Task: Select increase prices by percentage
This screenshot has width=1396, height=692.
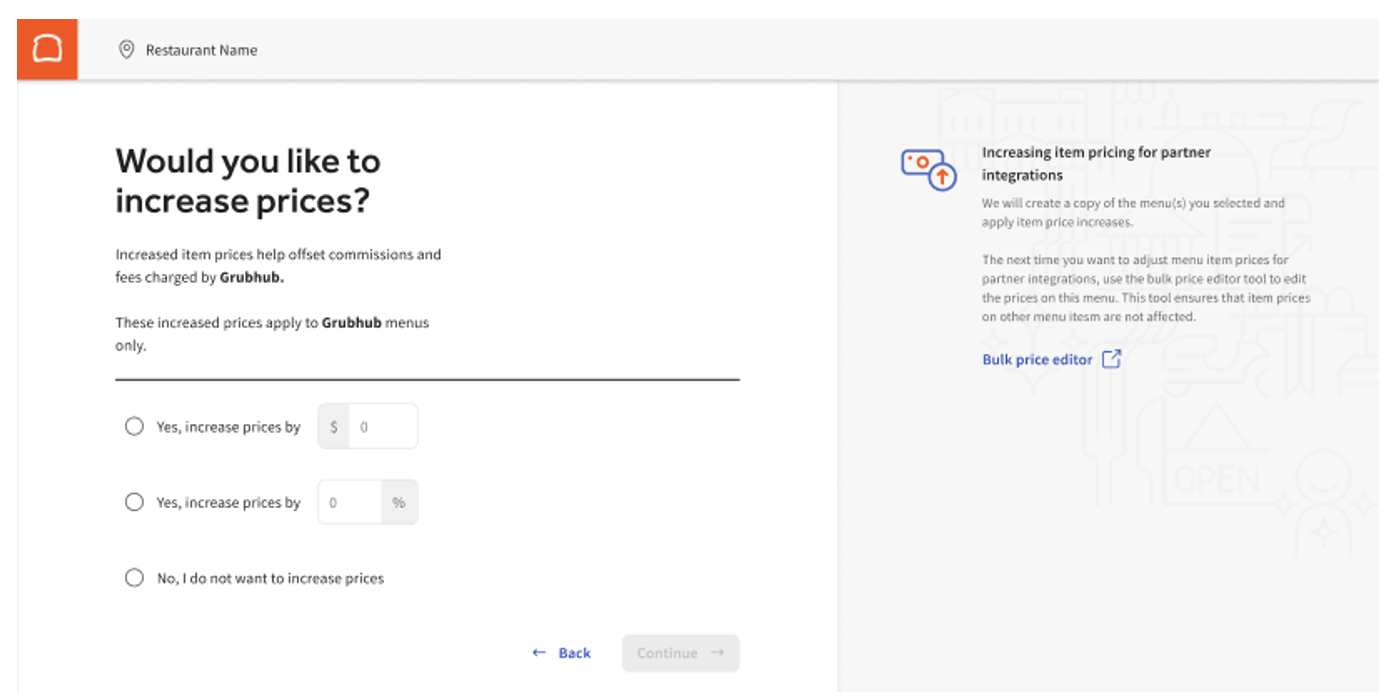Action: [134, 501]
